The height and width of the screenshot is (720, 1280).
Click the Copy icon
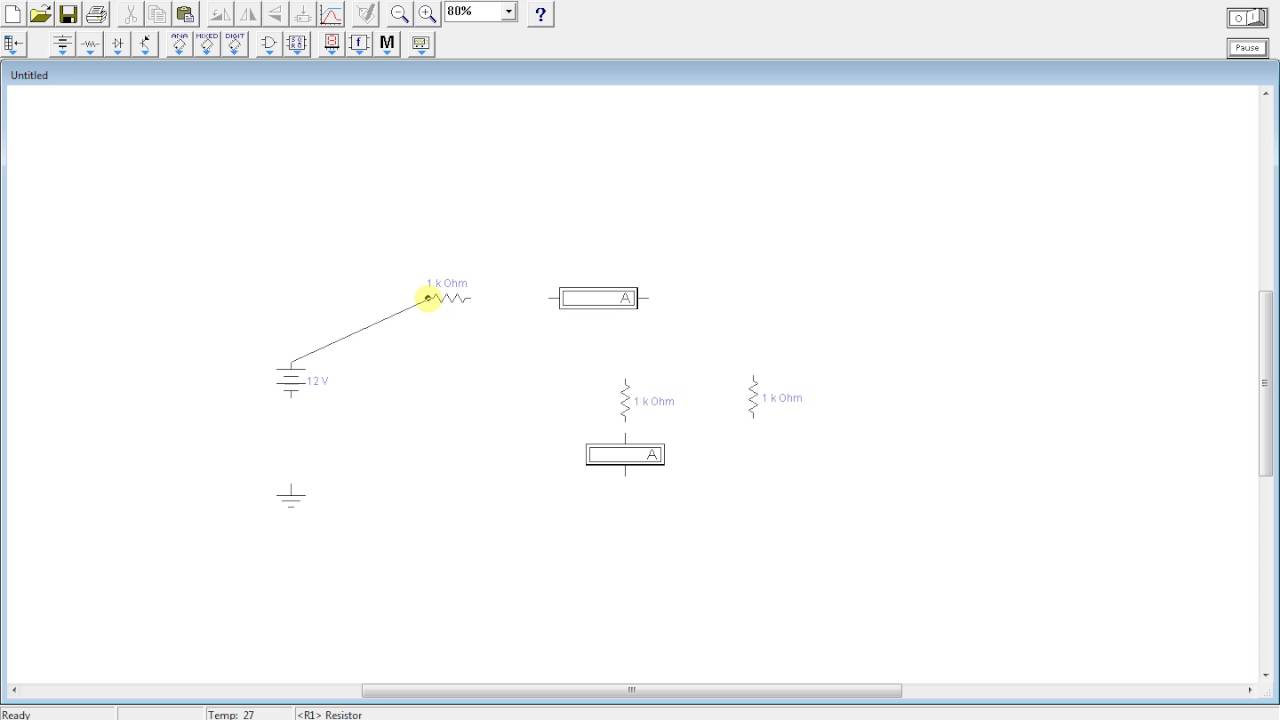158,14
